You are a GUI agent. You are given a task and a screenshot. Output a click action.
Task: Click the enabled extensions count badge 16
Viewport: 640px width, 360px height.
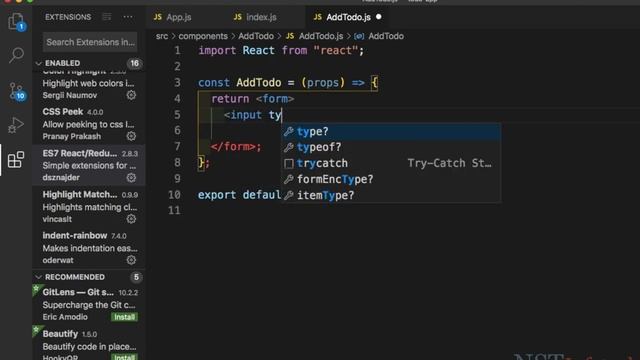click(x=134, y=63)
